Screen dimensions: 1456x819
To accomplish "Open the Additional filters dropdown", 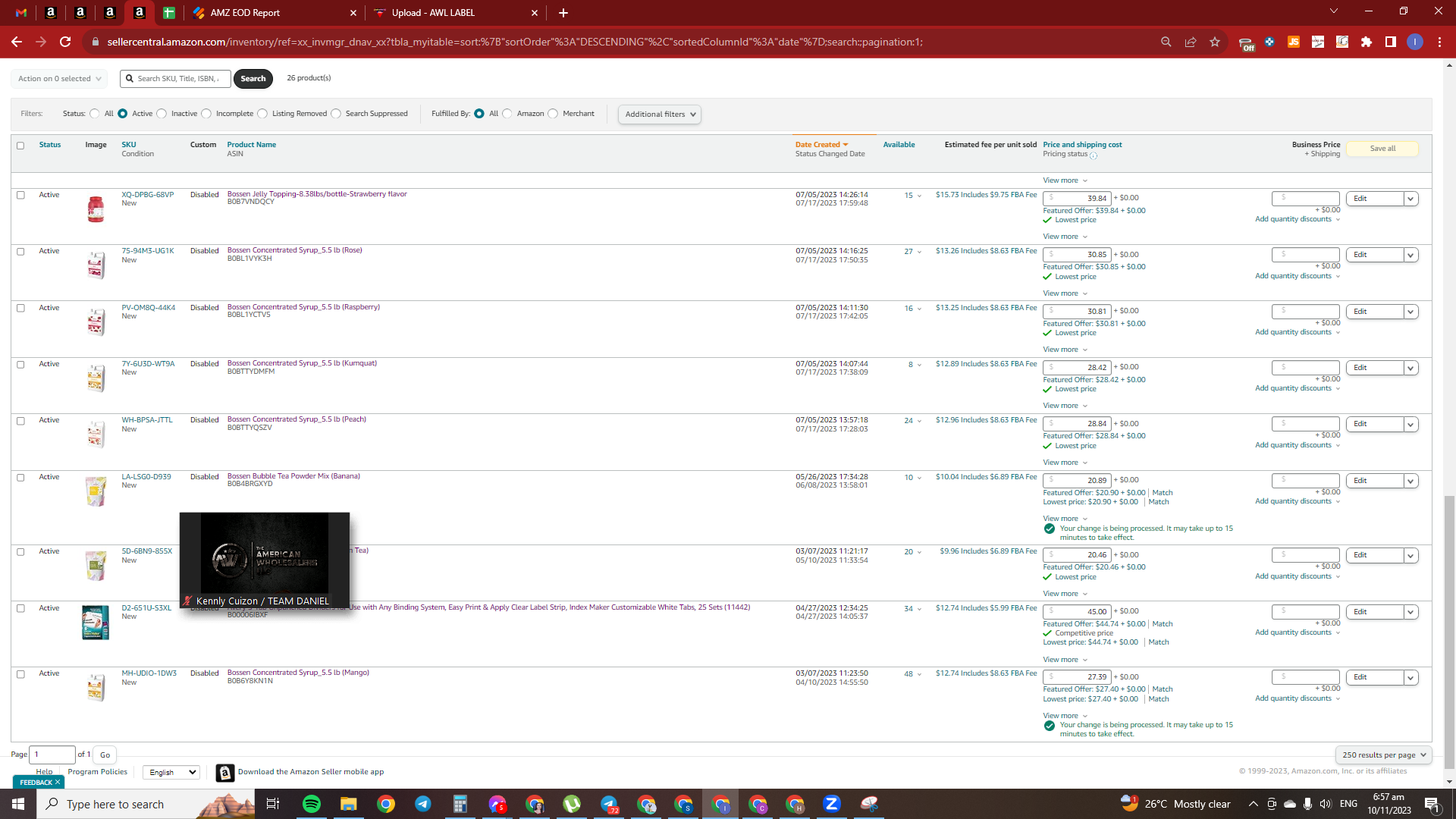I will 660,115.
